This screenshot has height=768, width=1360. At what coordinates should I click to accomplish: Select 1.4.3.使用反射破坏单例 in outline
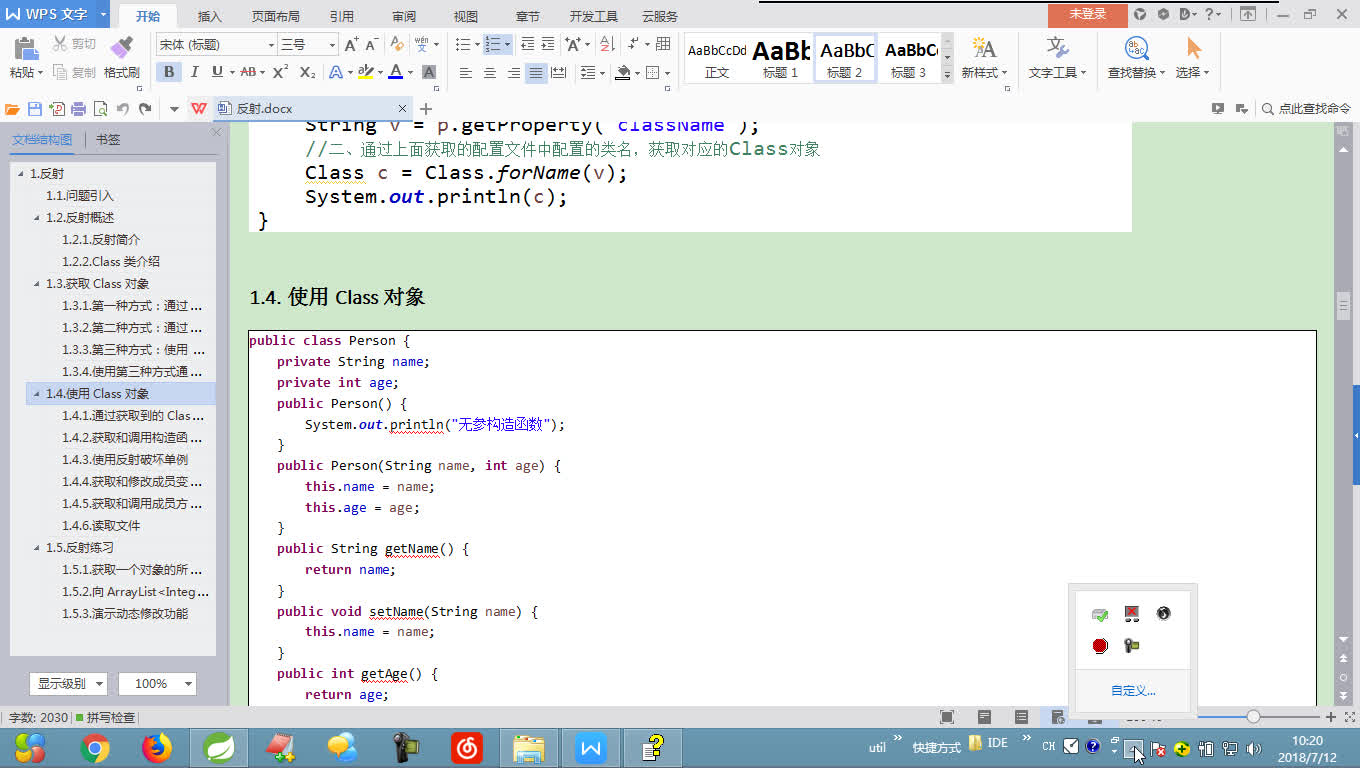pos(125,460)
